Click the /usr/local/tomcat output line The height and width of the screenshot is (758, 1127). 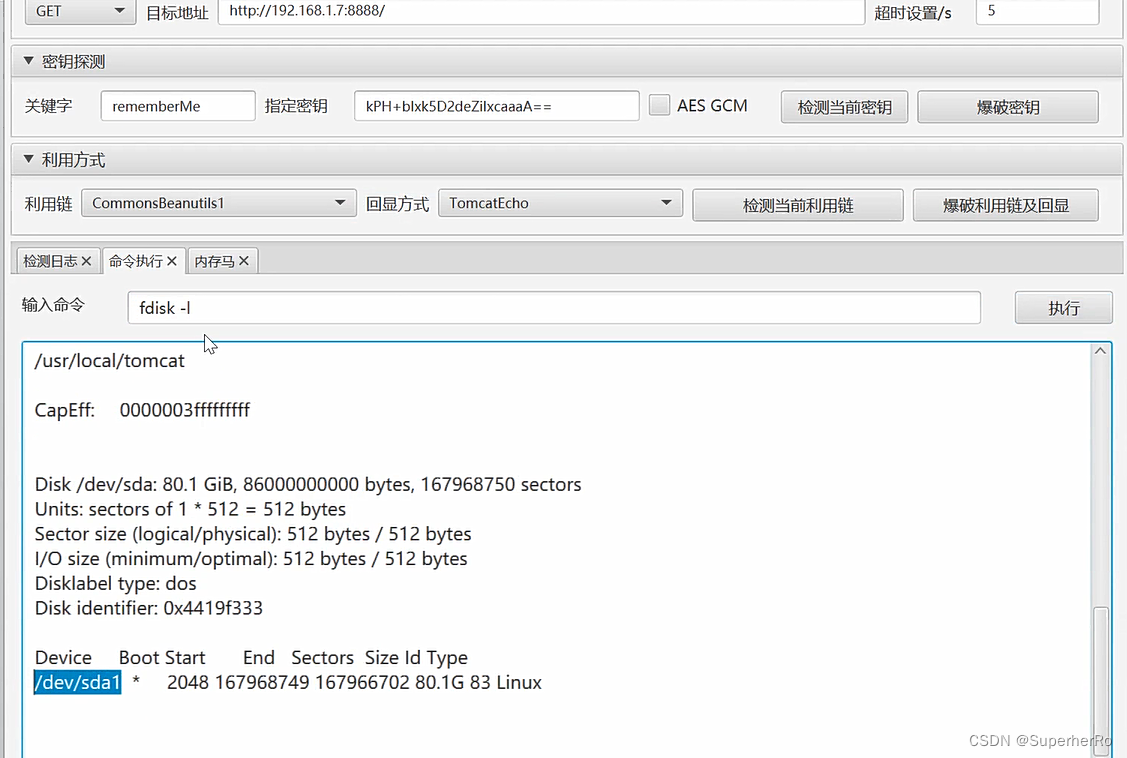pos(109,361)
